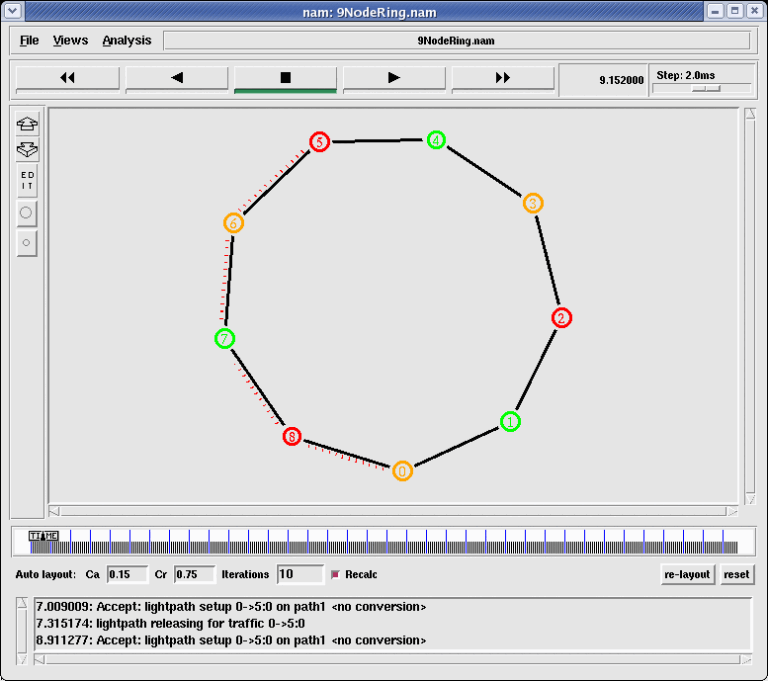The width and height of the screenshot is (768, 681).
Task: Open the Views menu
Action: pos(70,41)
